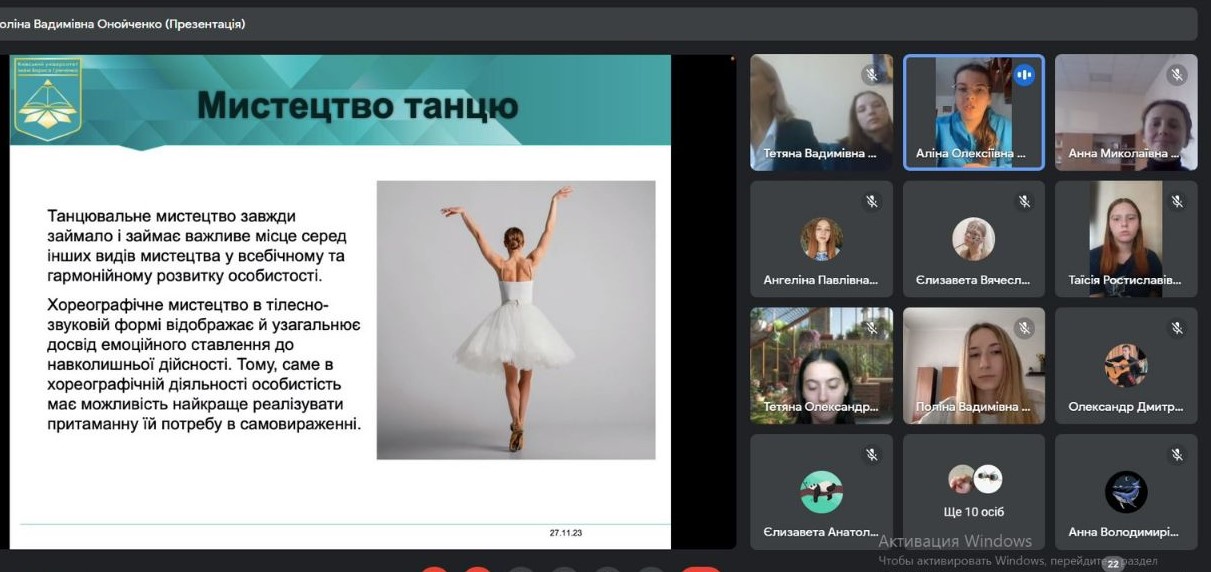The image size is (1211, 572).
Task: Open the "Ще 10 осіб" participants tile
Action: pyautogui.click(x=974, y=491)
